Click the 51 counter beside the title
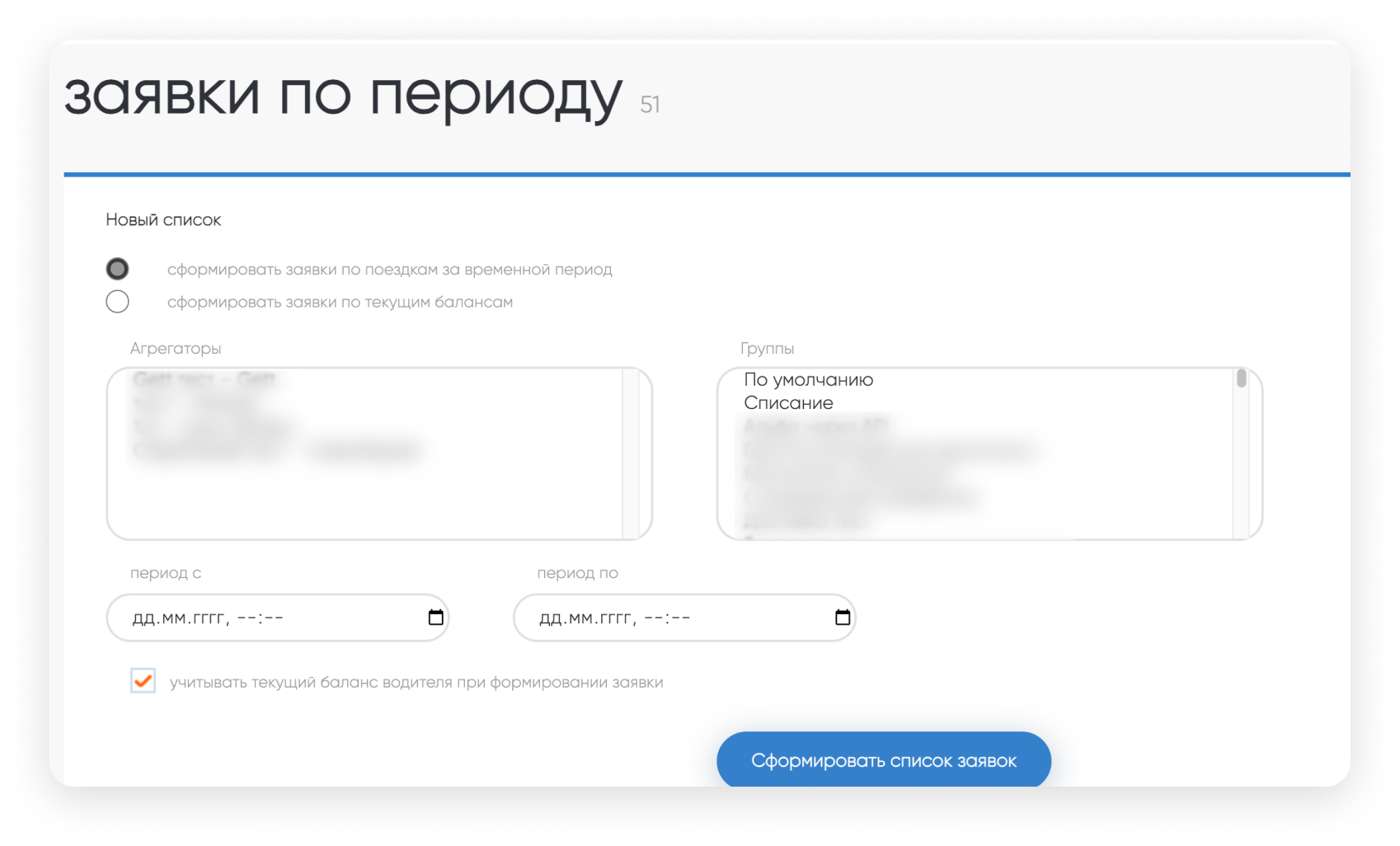This screenshot has width=1400, height=846. pyautogui.click(x=650, y=105)
